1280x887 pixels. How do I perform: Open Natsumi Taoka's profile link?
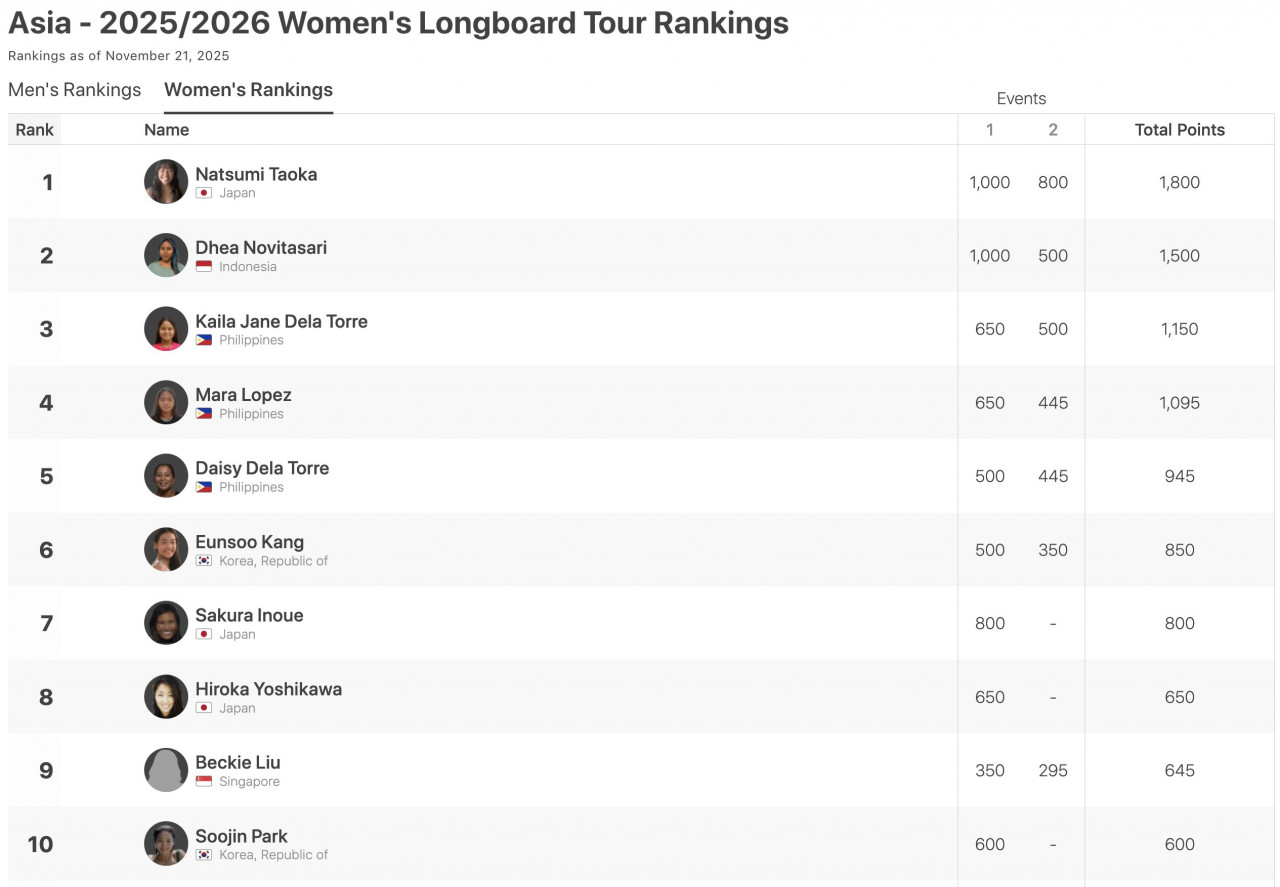pyautogui.click(x=256, y=174)
